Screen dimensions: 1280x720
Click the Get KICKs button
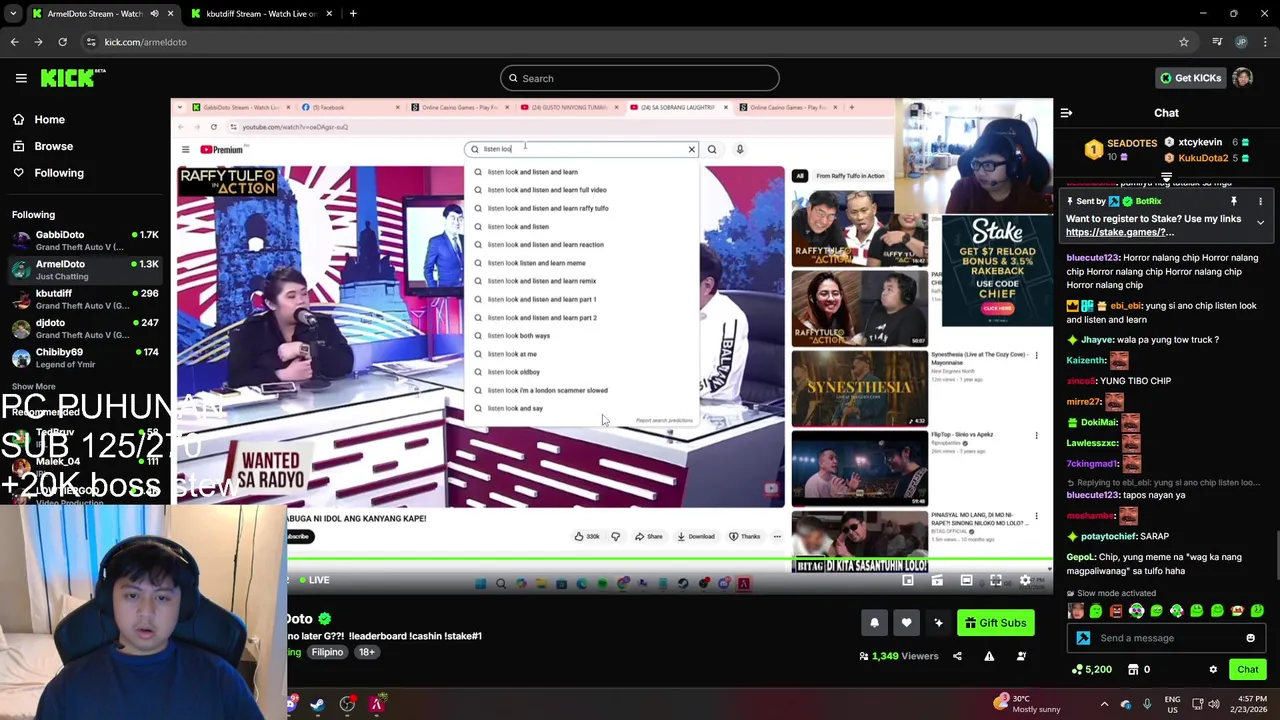pos(1190,78)
